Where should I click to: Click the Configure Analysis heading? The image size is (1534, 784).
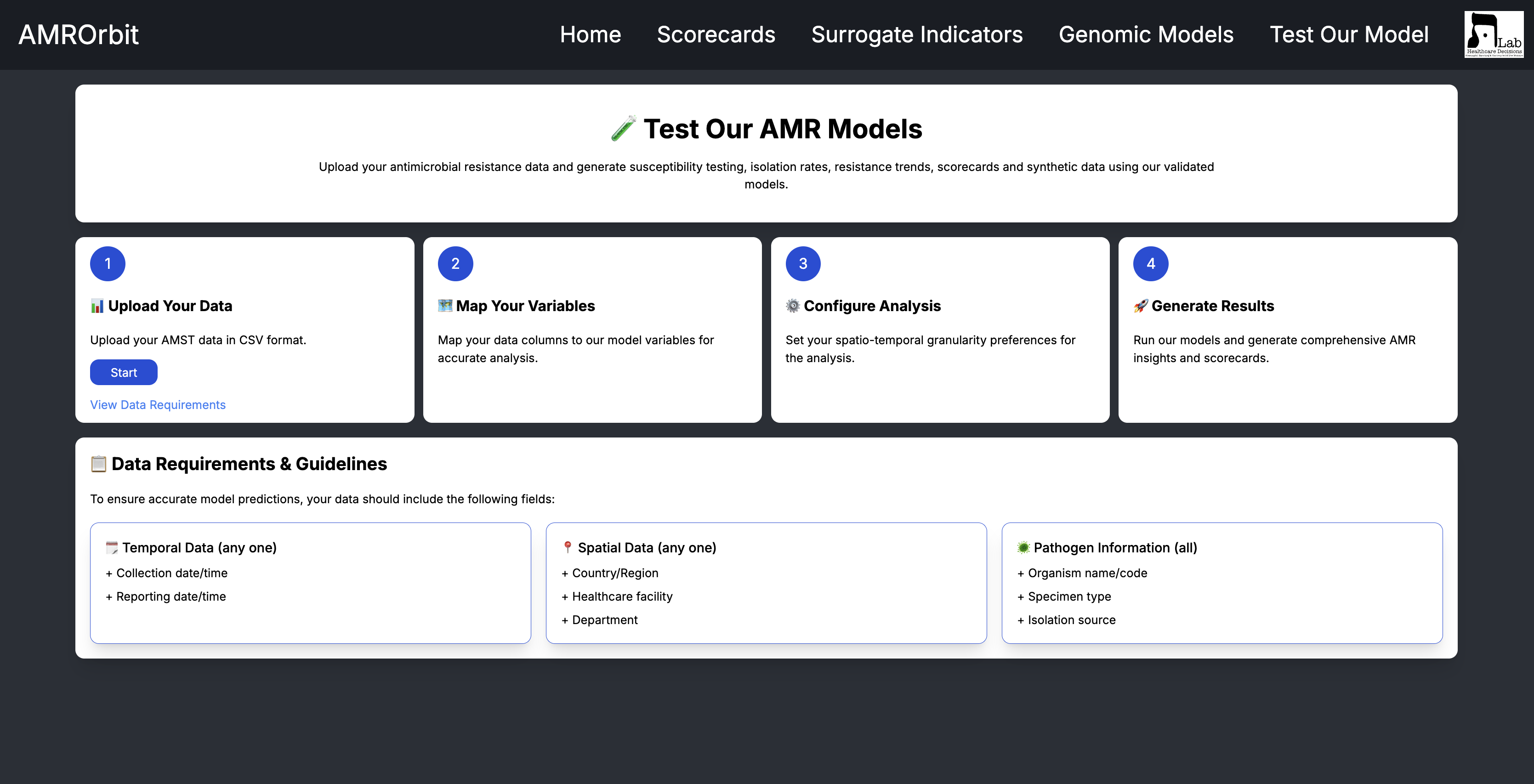point(872,306)
